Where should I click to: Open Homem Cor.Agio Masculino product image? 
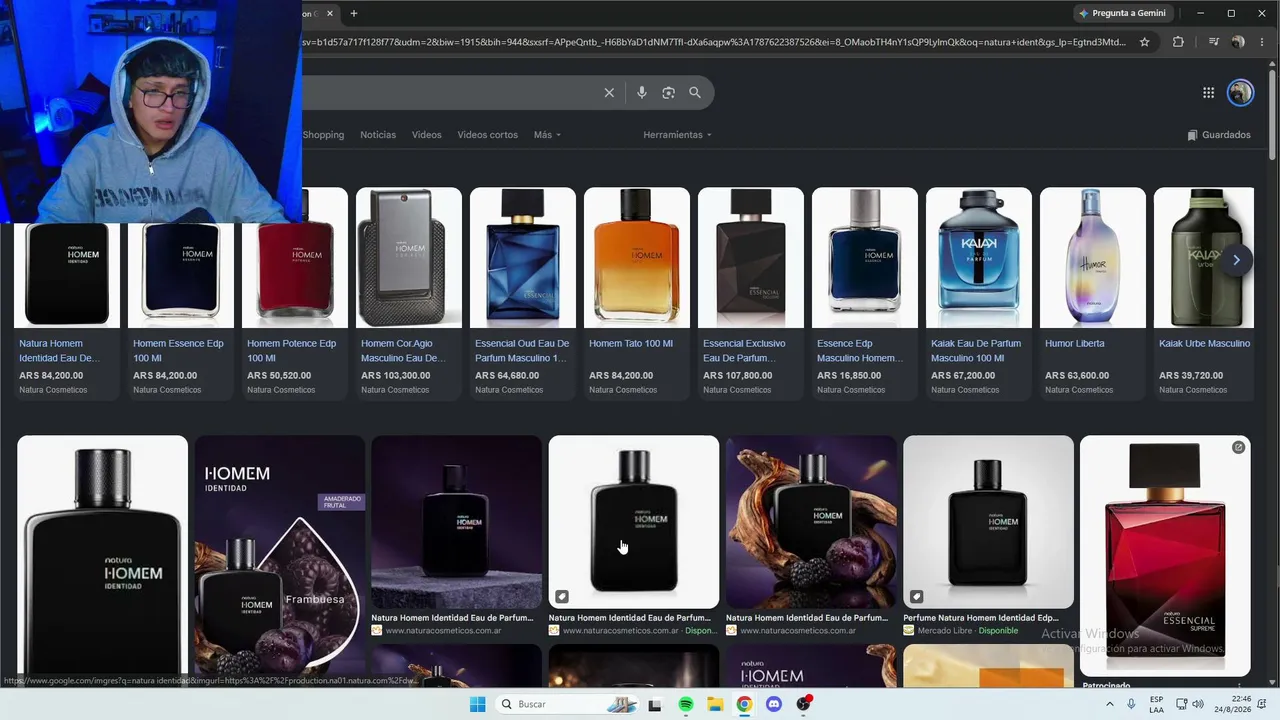(409, 258)
